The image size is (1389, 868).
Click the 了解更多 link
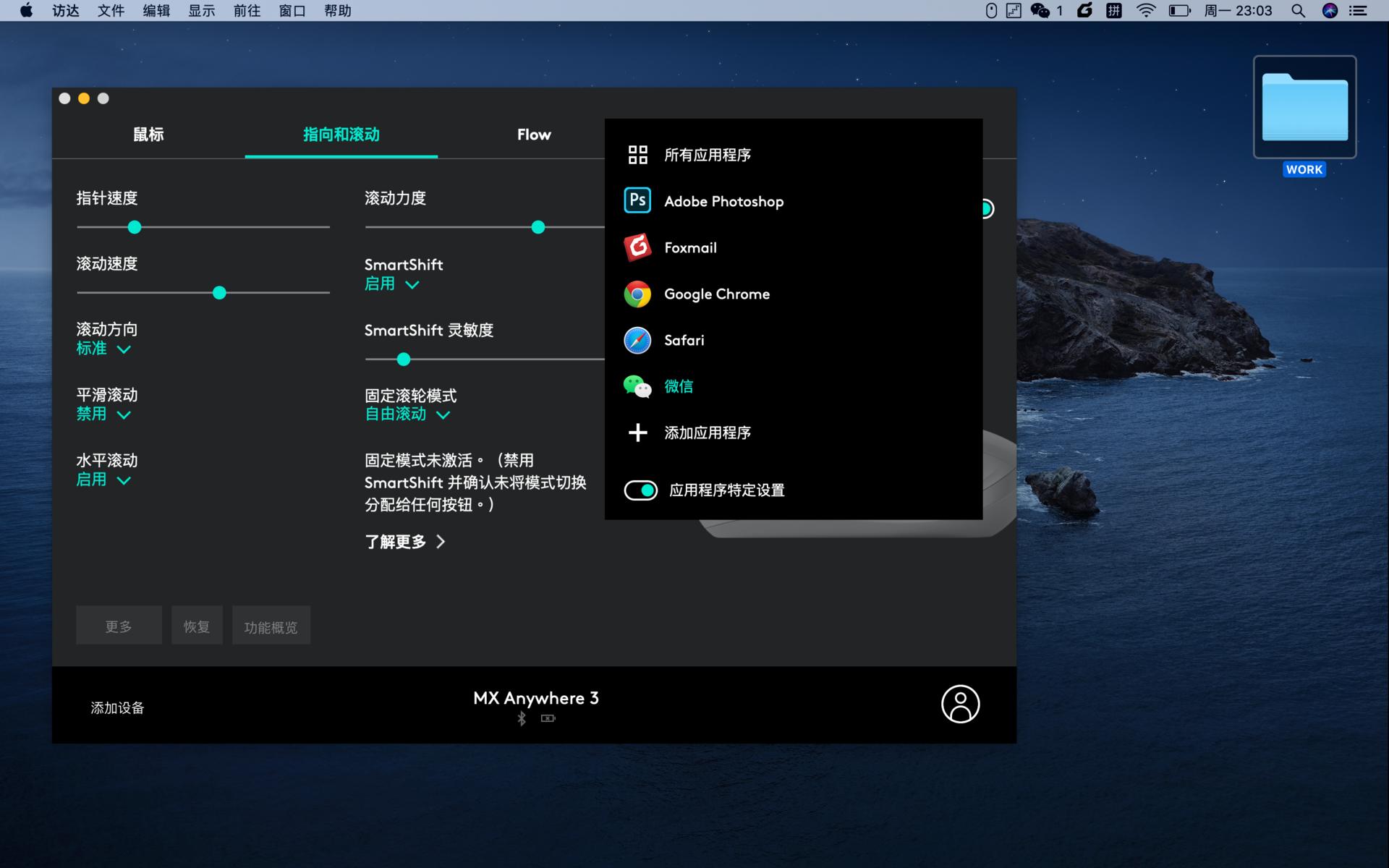(396, 541)
